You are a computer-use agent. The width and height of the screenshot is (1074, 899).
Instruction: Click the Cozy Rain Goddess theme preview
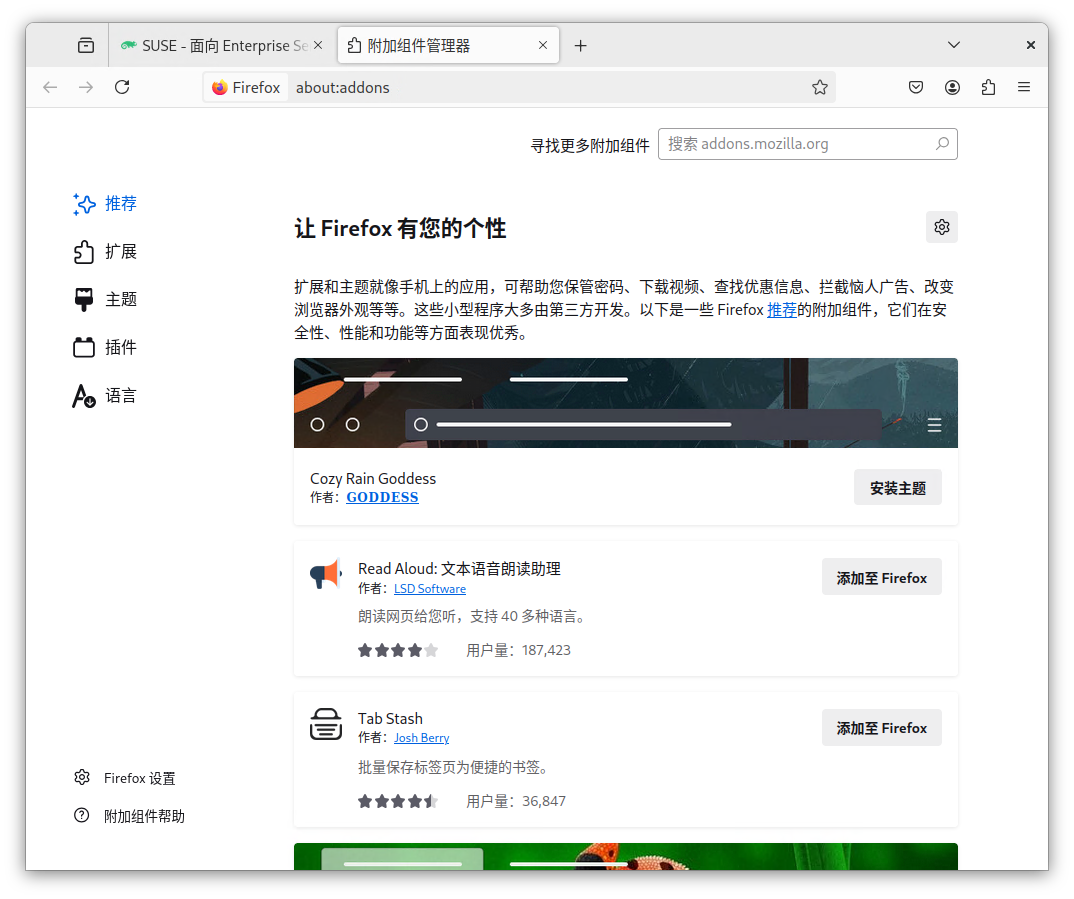(x=625, y=403)
